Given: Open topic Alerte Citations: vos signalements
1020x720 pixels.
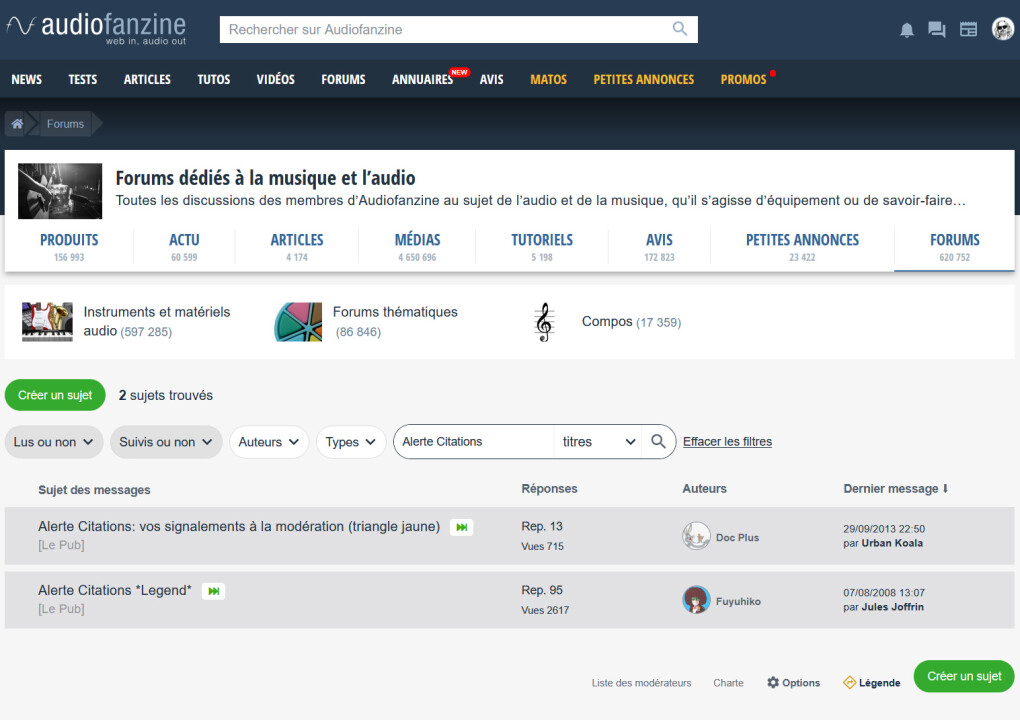Looking at the screenshot, I should (x=239, y=526).
